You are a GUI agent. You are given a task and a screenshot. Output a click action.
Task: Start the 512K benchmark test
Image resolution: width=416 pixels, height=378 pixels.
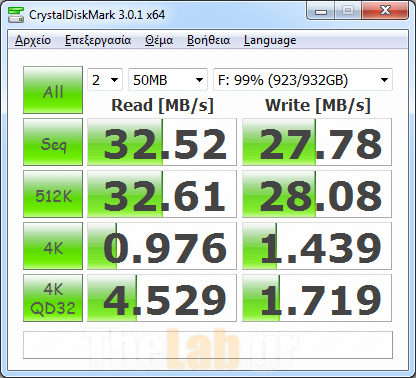[53, 194]
